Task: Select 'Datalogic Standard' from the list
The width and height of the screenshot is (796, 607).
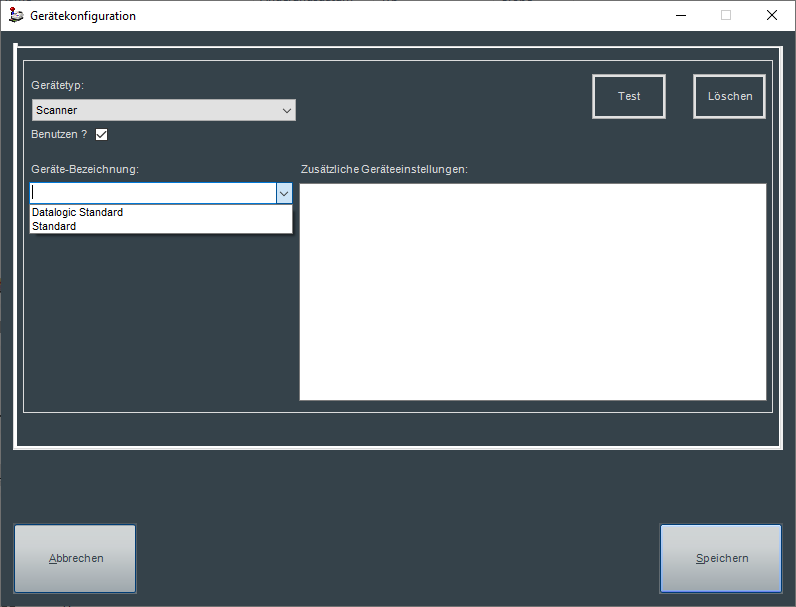Action: tap(78, 212)
